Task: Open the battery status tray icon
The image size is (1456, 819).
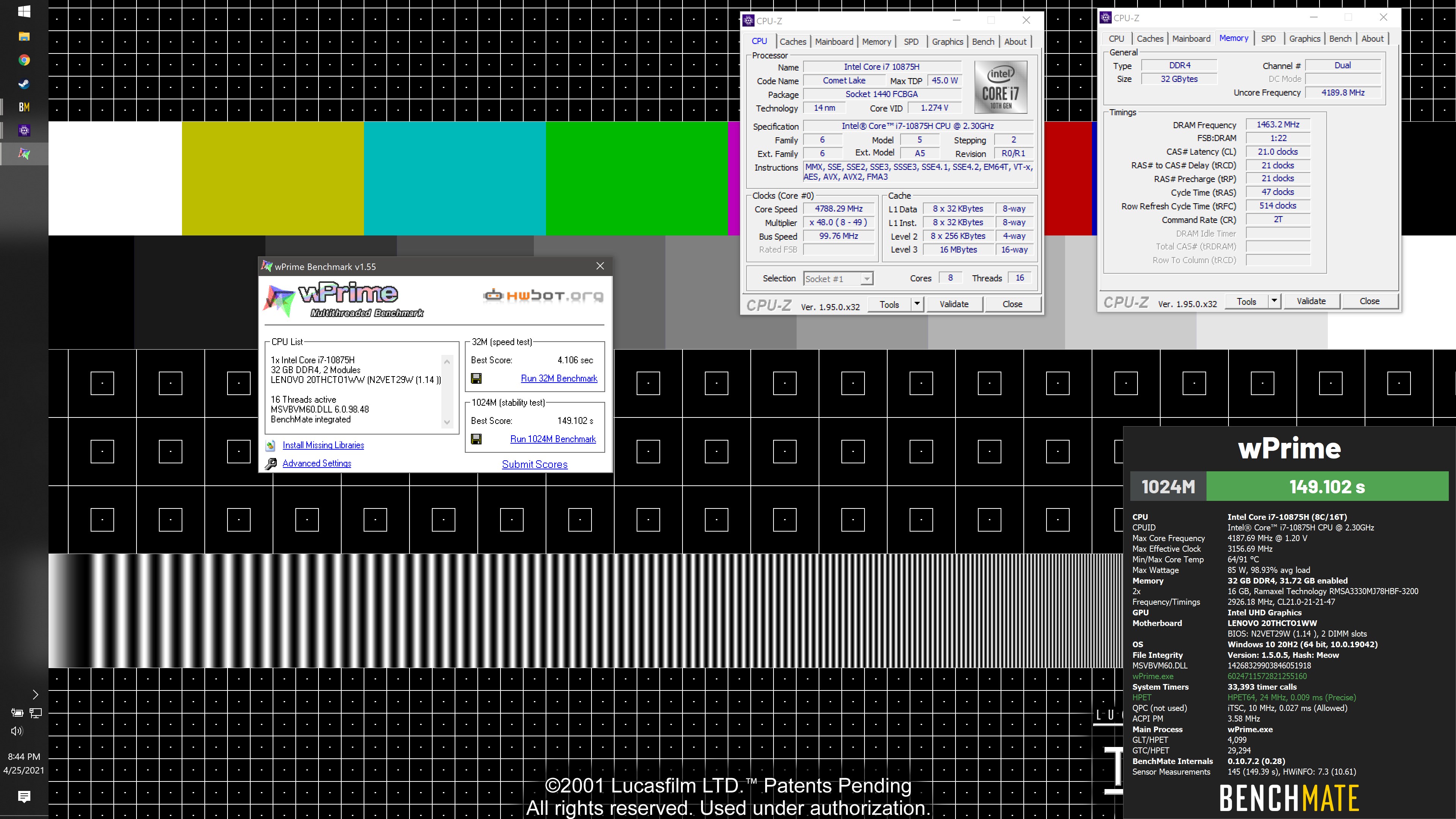Action: [x=17, y=713]
